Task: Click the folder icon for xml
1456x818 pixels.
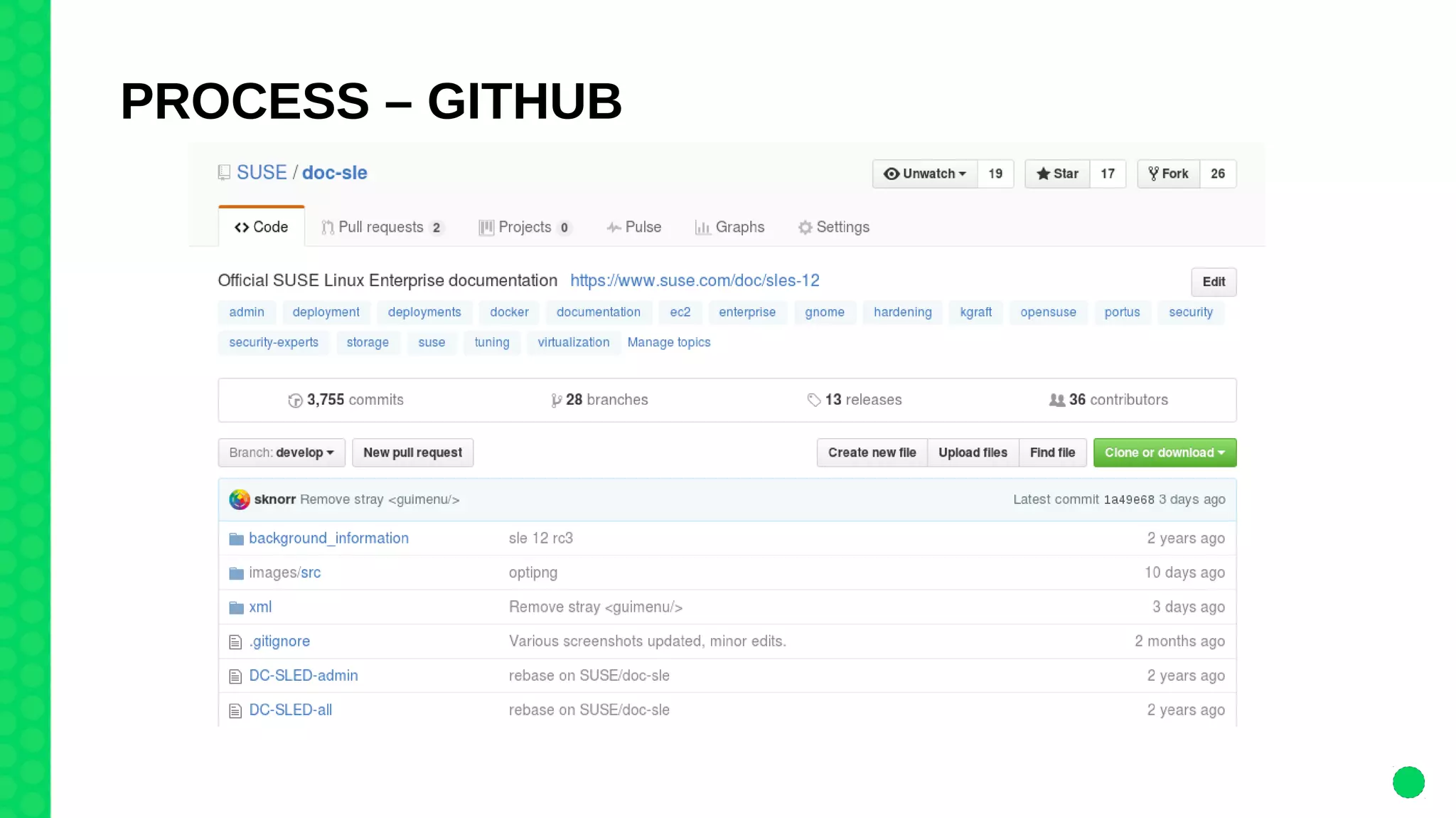Action: [x=236, y=607]
